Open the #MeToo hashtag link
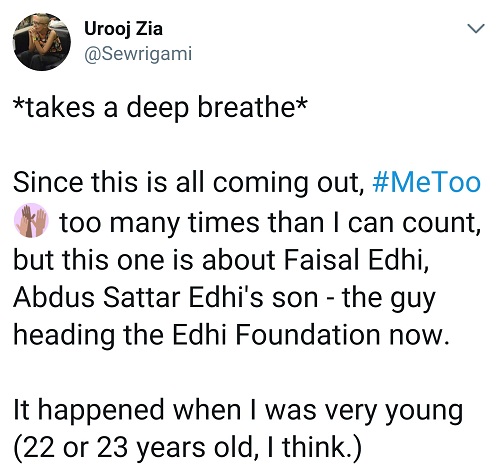The height and width of the screenshot is (476, 500). pyautogui.click(x=426, y=183)
